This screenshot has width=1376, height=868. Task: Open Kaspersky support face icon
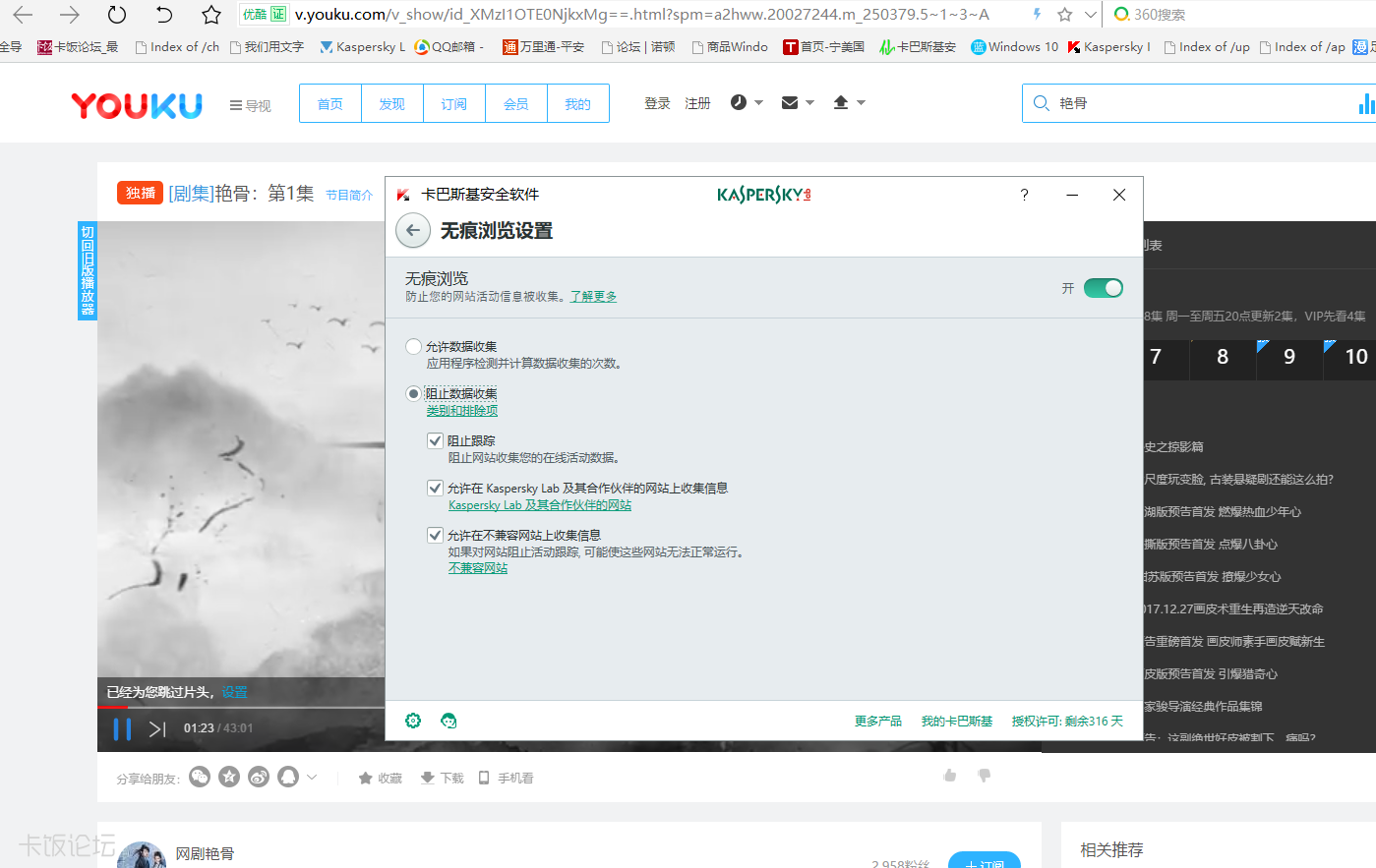coord(449,721)
